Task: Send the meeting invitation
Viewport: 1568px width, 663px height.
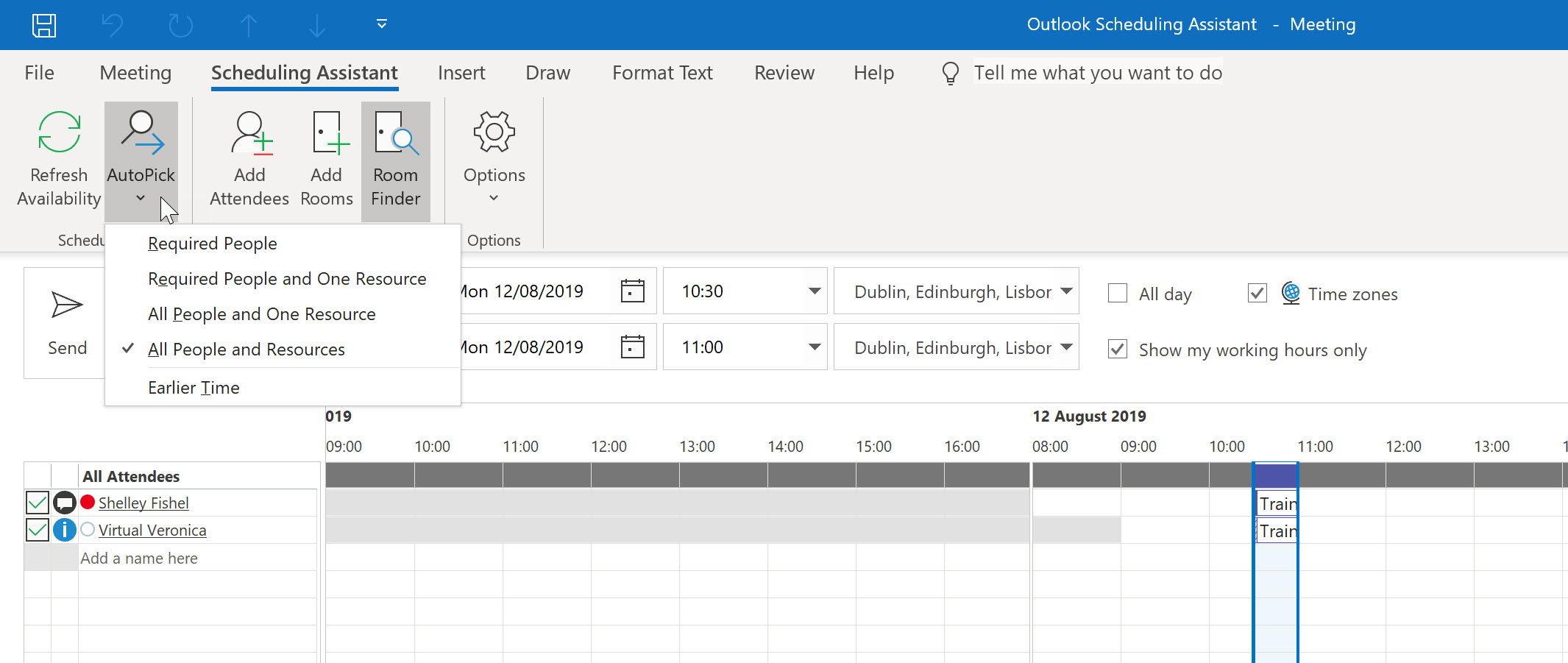Action: tap(66, 323)
